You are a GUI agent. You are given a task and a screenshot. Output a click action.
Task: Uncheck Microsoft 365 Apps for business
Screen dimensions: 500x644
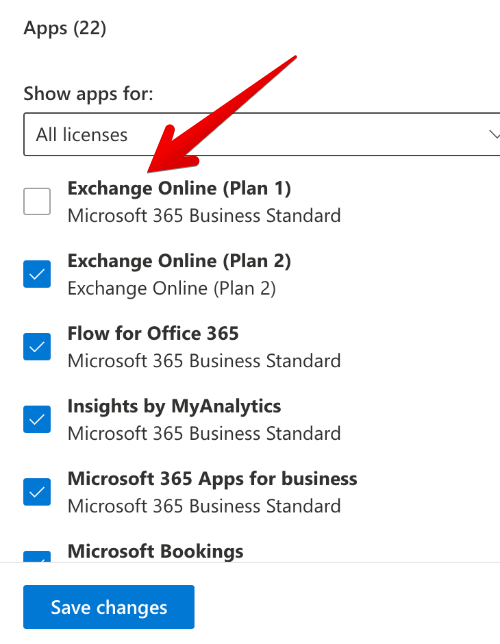(37, 492)
